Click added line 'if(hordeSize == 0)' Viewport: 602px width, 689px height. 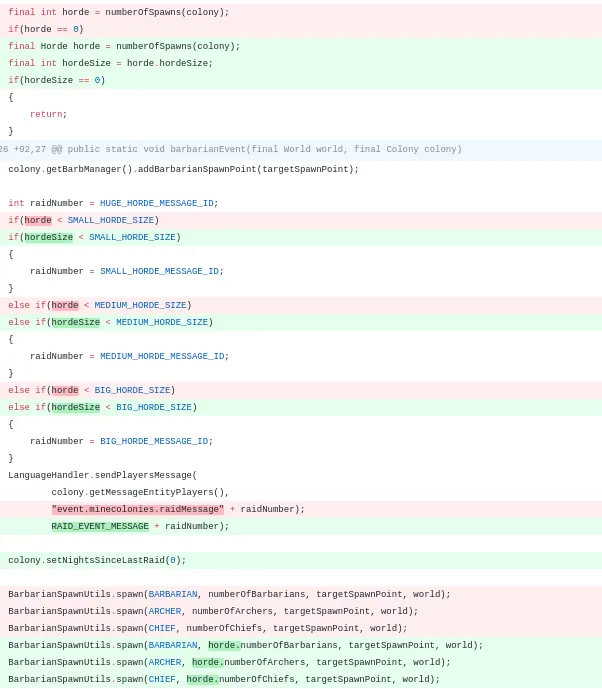[x=301, y=80]
